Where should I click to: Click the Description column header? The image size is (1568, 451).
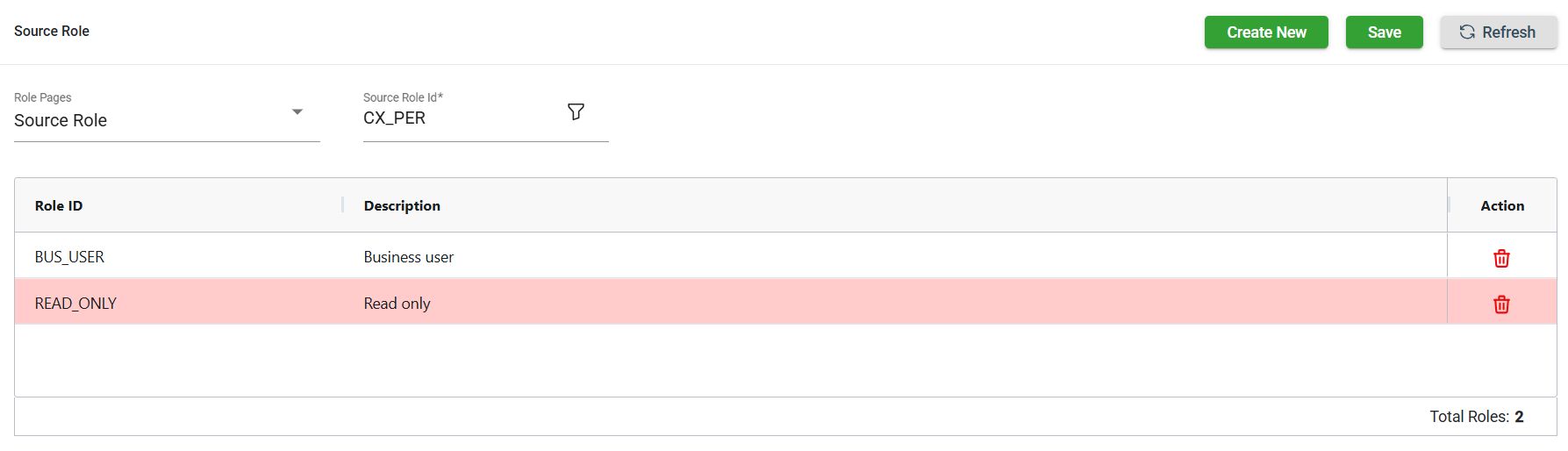pyautogui.click(x=402, y=206)
